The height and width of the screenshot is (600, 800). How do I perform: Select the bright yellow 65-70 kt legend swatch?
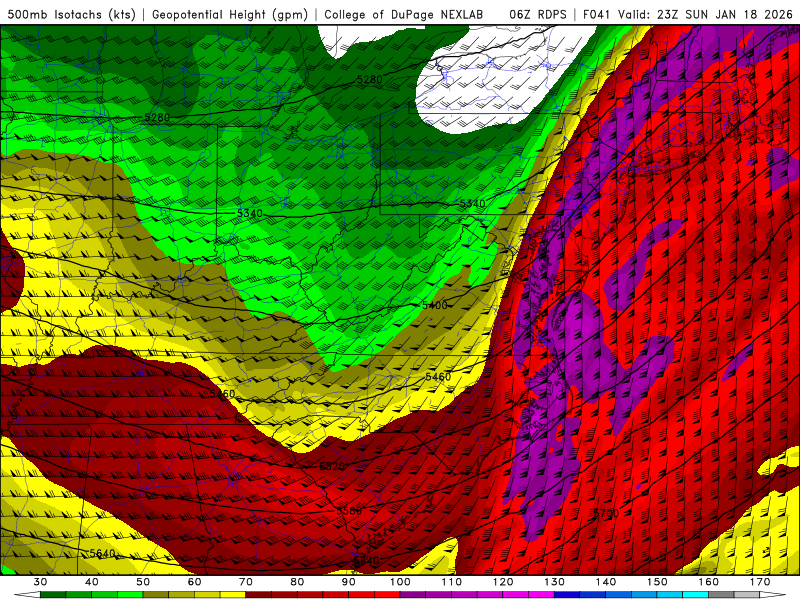(233, 595)
